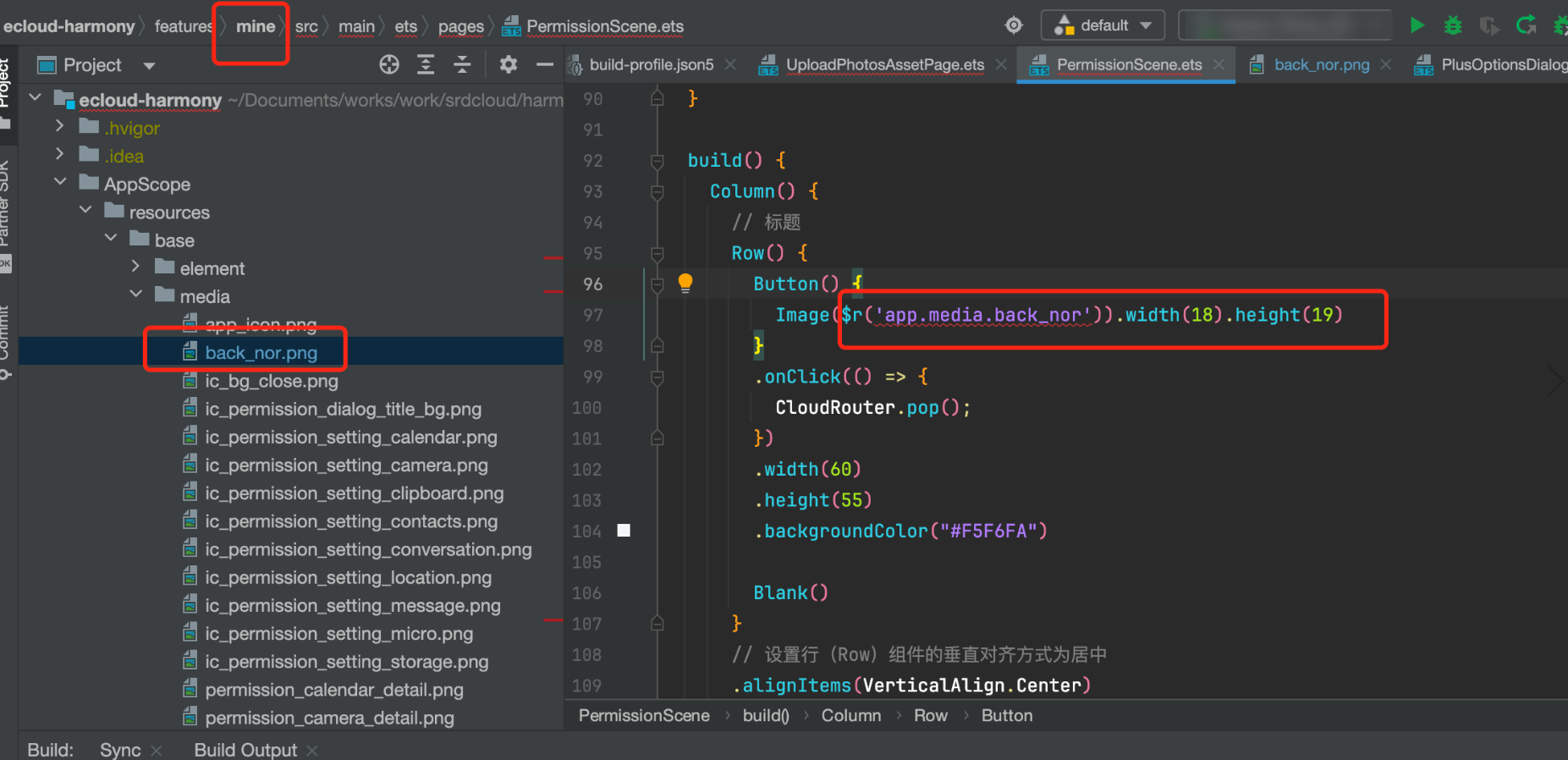Run the app with green play icon
Viewport: 1568px width, 760px height.
(1417, 25)
